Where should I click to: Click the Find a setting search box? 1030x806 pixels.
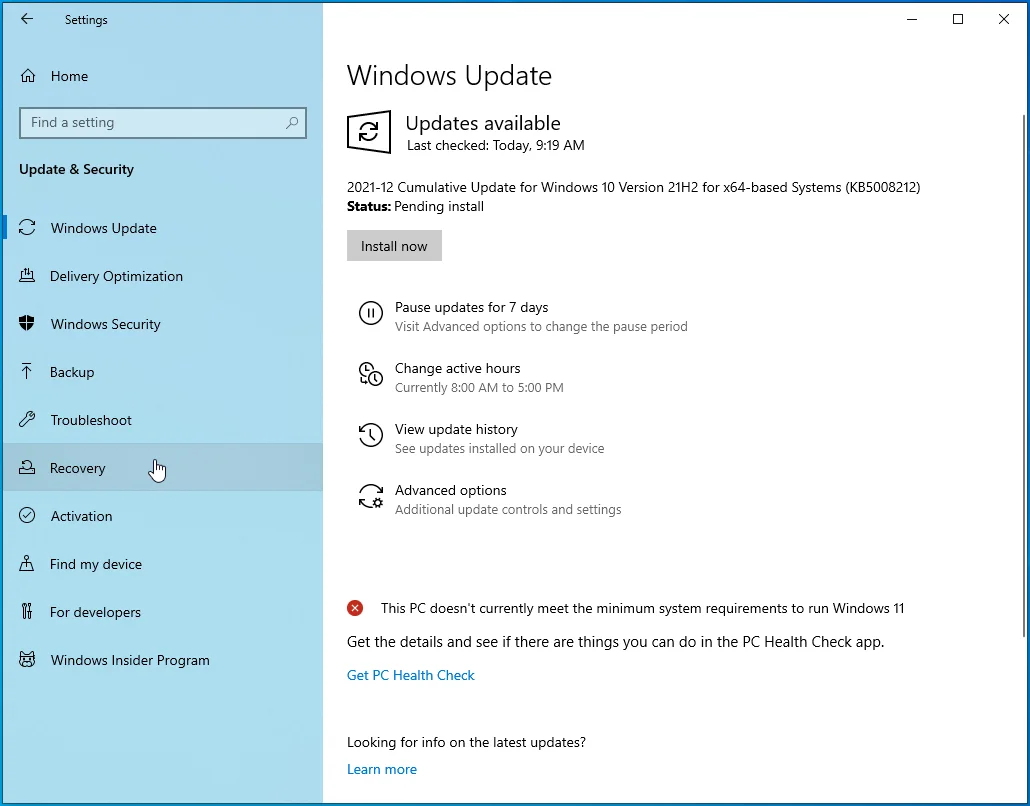tap(163, 123)
